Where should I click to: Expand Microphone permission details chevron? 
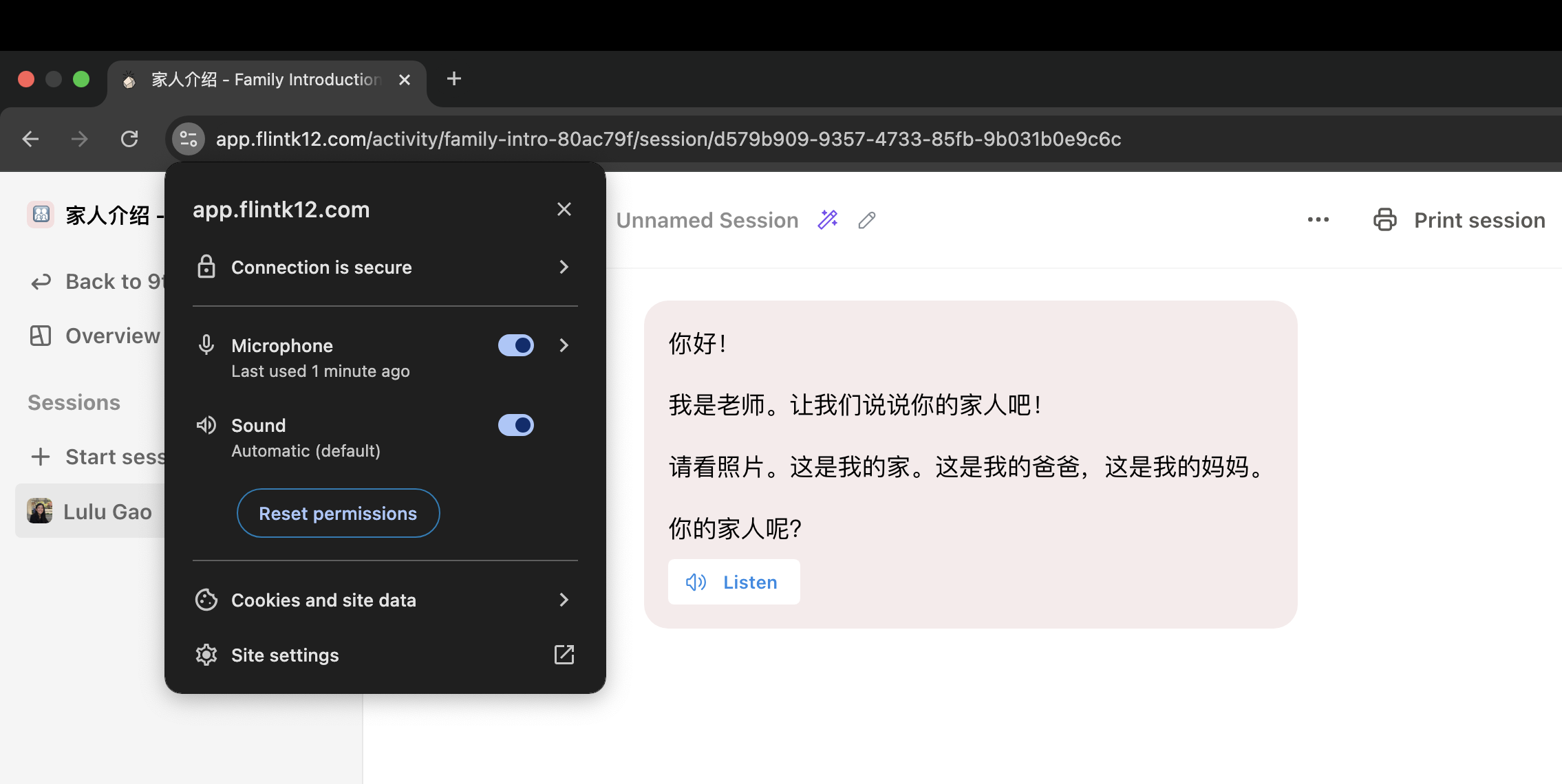coord(564,345)
